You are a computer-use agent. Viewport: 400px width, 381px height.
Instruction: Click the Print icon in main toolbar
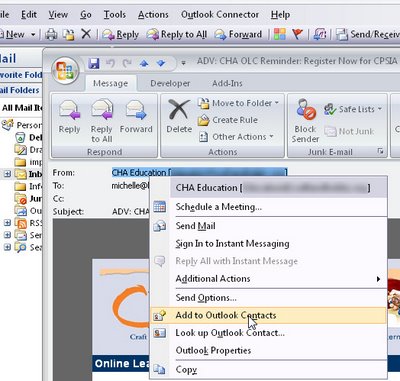point(51,34)
